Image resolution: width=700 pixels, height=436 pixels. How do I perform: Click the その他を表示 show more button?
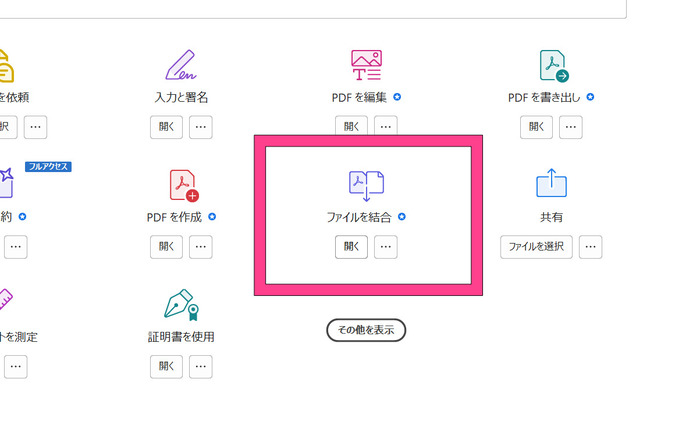(x=366, y=330)
